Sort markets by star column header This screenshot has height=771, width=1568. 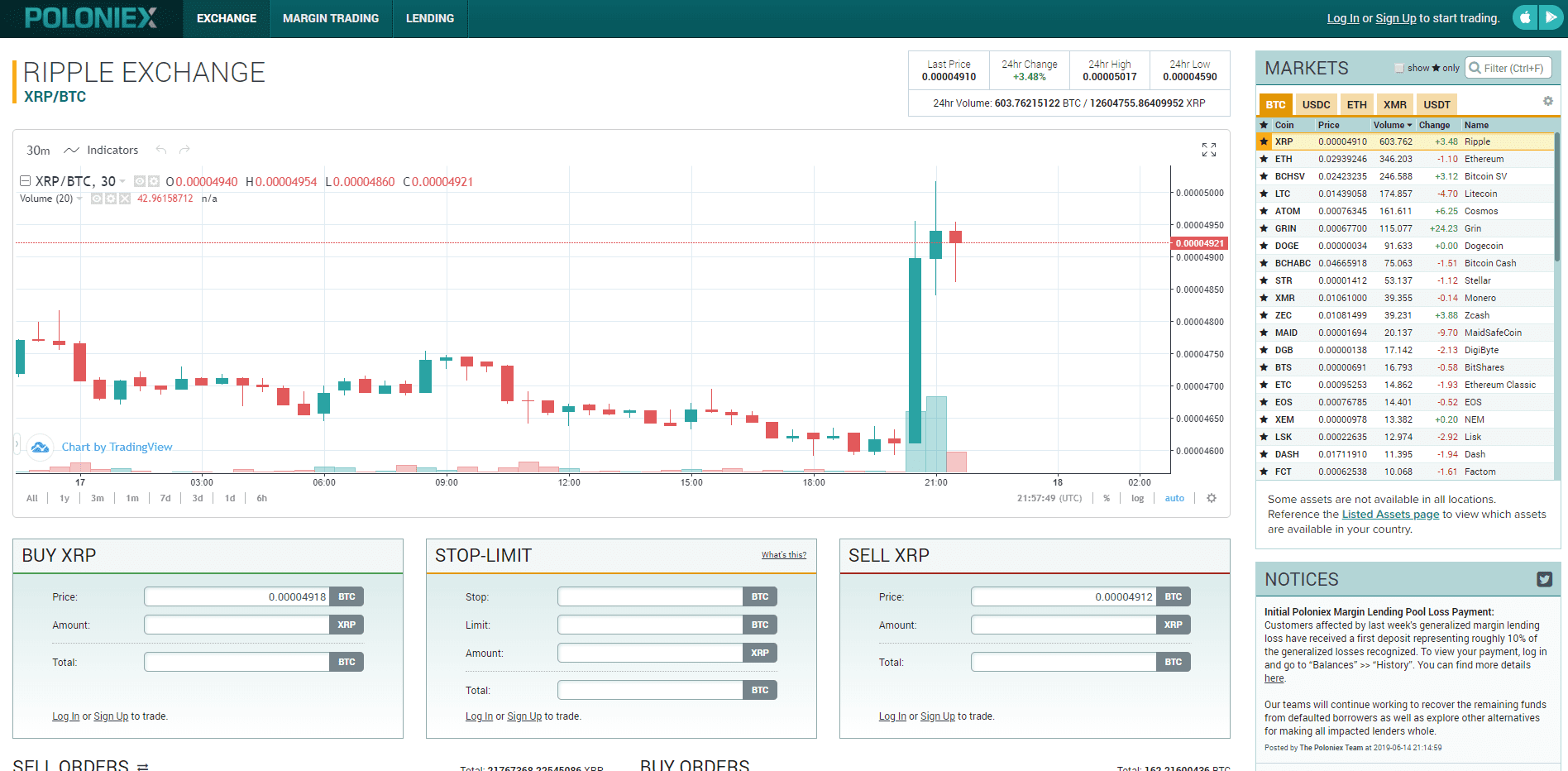coord(1264,125)
